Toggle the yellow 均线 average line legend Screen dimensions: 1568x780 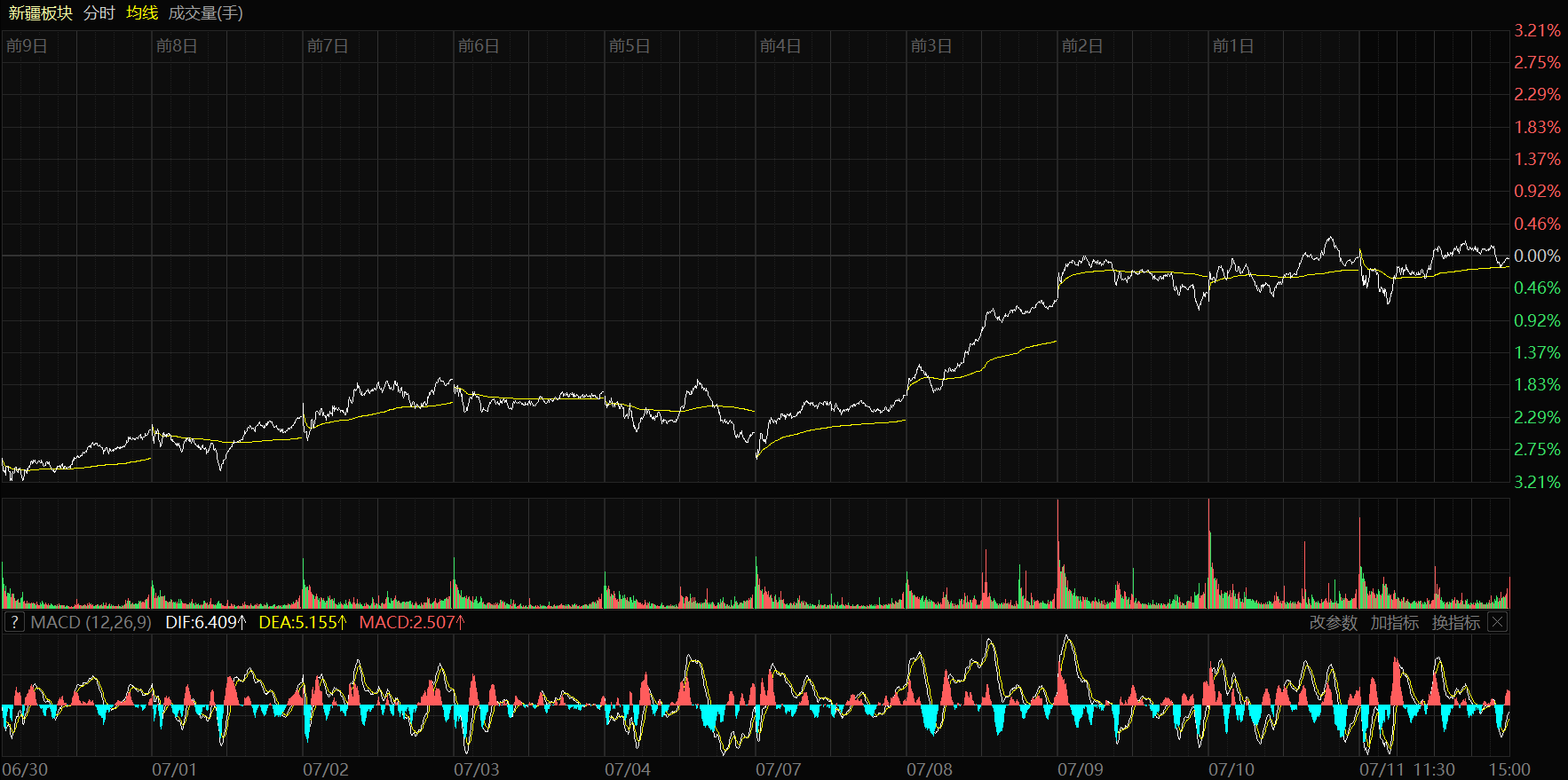coord(142,13)
